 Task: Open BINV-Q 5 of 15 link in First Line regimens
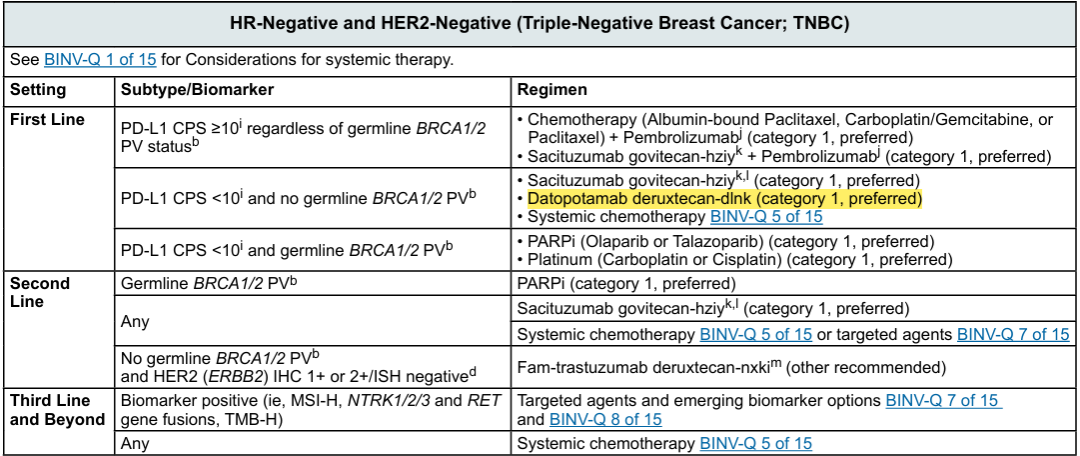click(x=767, y=217)
